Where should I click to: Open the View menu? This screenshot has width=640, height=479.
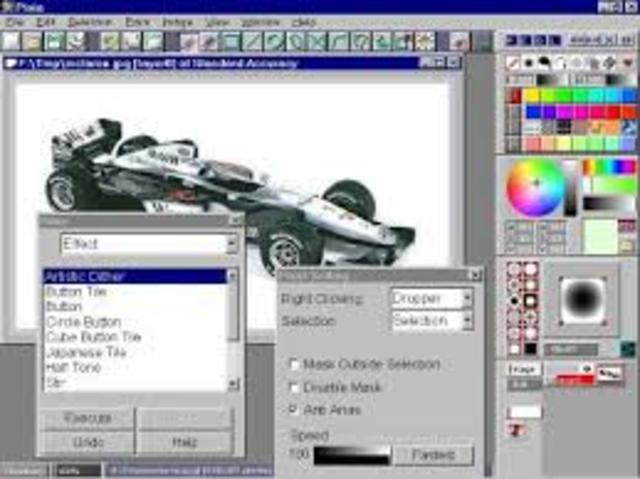217,22
